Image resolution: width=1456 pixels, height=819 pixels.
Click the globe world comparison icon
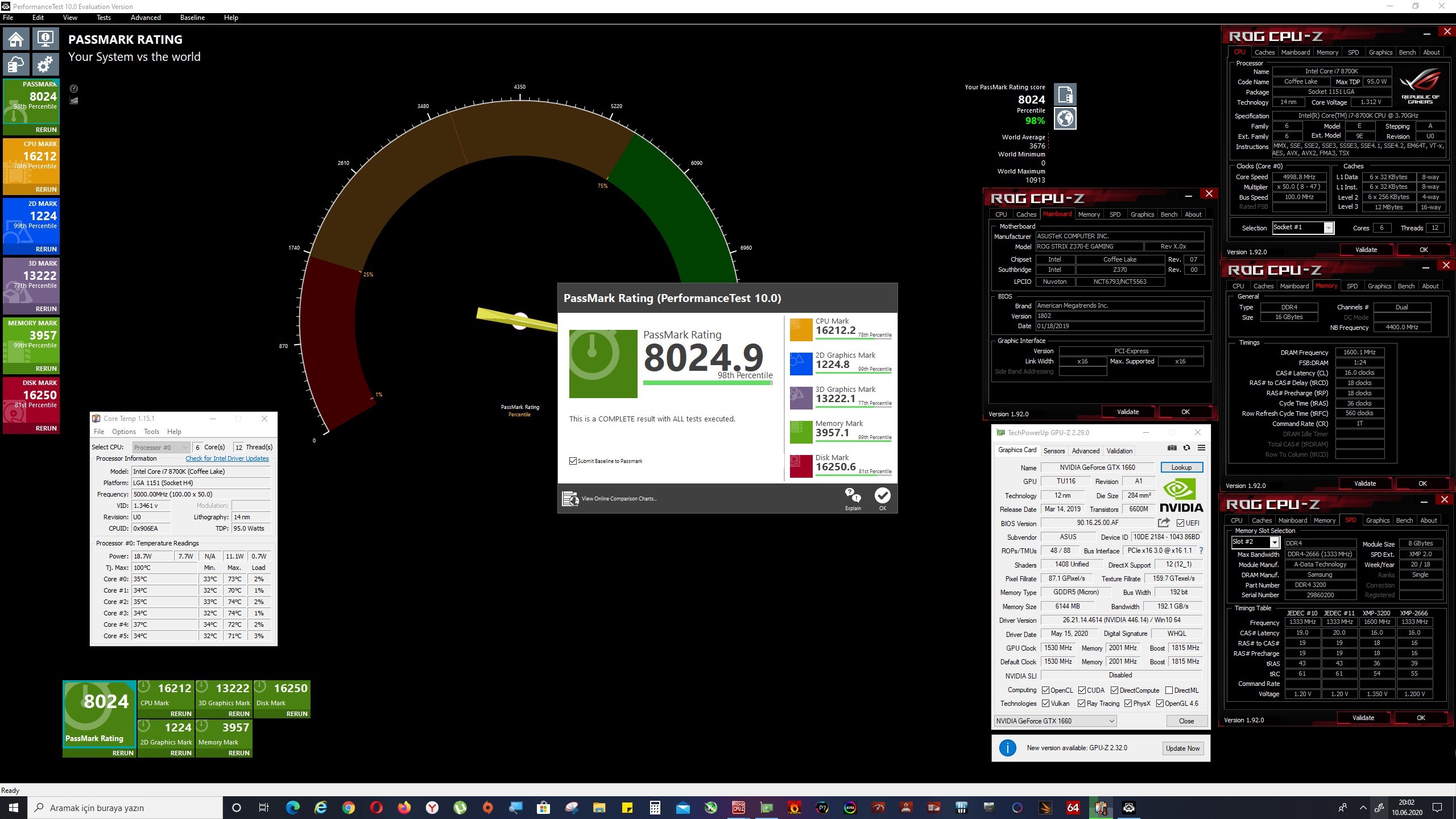[1065, 118]
